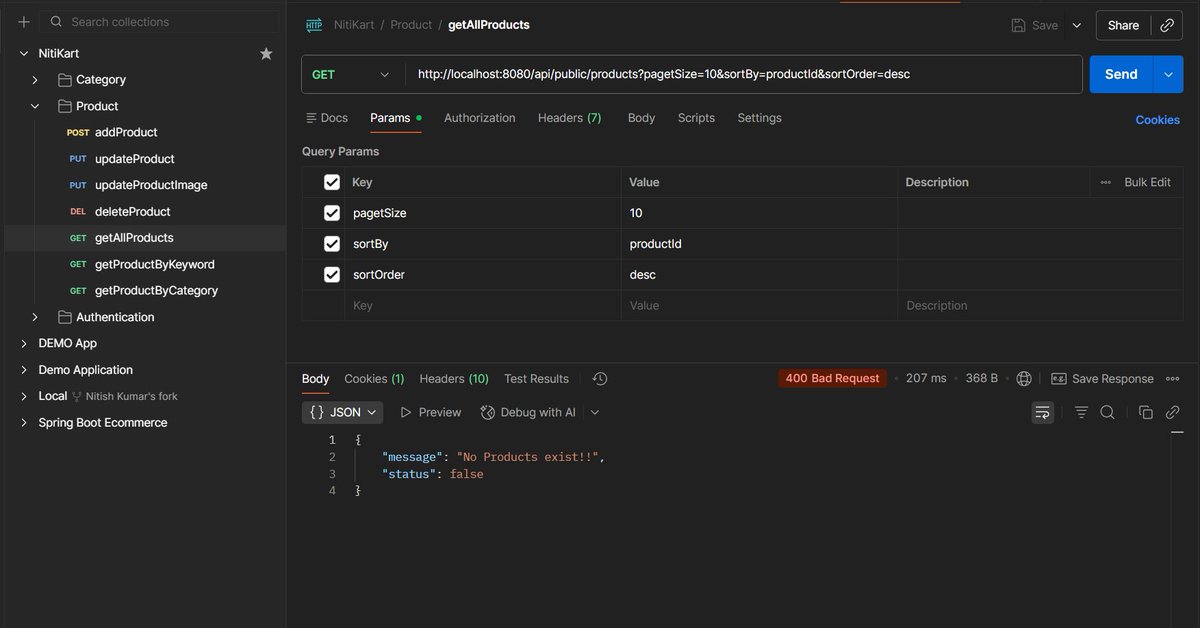The height and width of the screenshot is (628, 1200).
Task: Open the request Body tab
Action: [x=641, y=118]
